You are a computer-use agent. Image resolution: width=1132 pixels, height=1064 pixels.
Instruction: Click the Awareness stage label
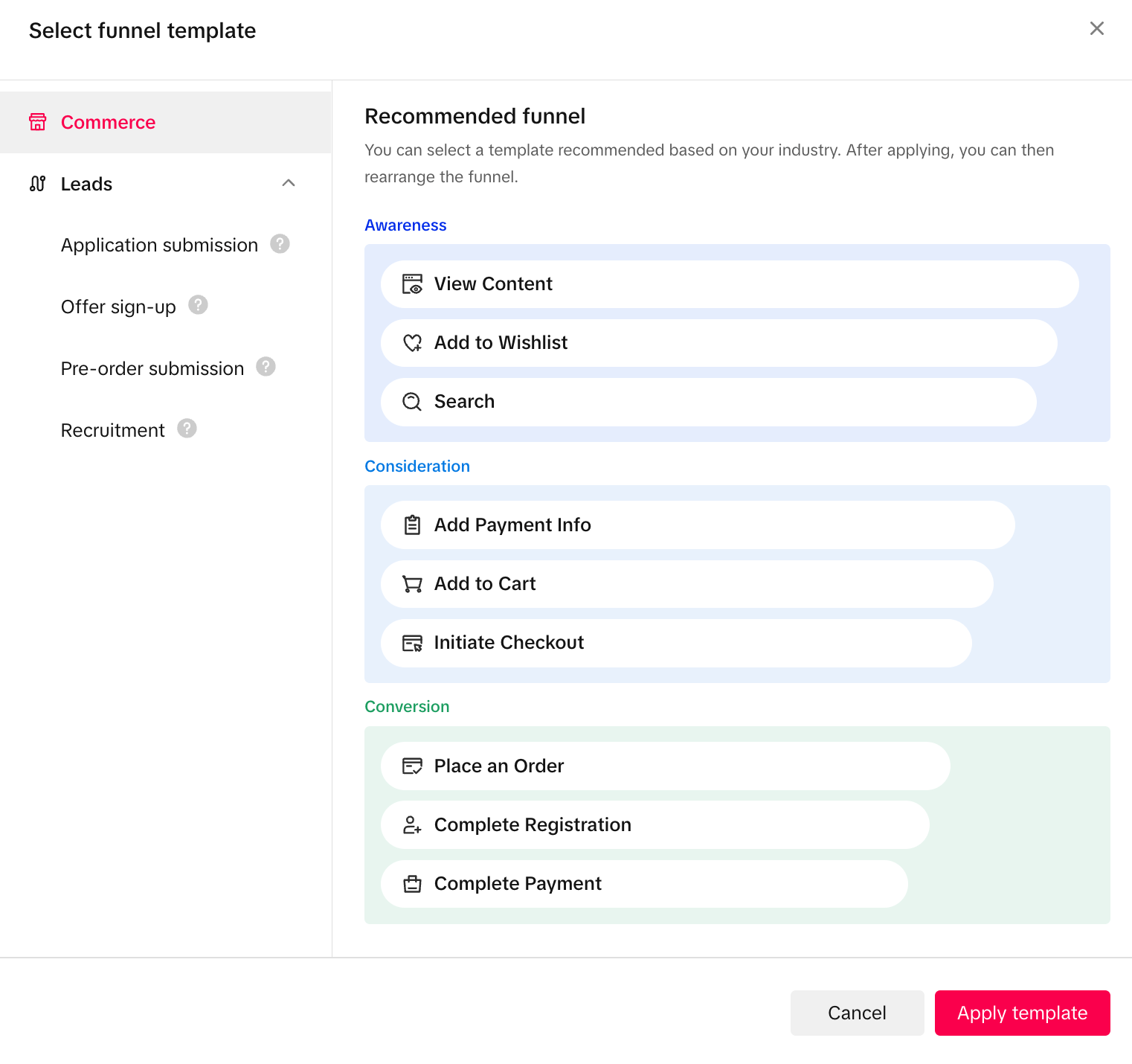click(405, 225)
